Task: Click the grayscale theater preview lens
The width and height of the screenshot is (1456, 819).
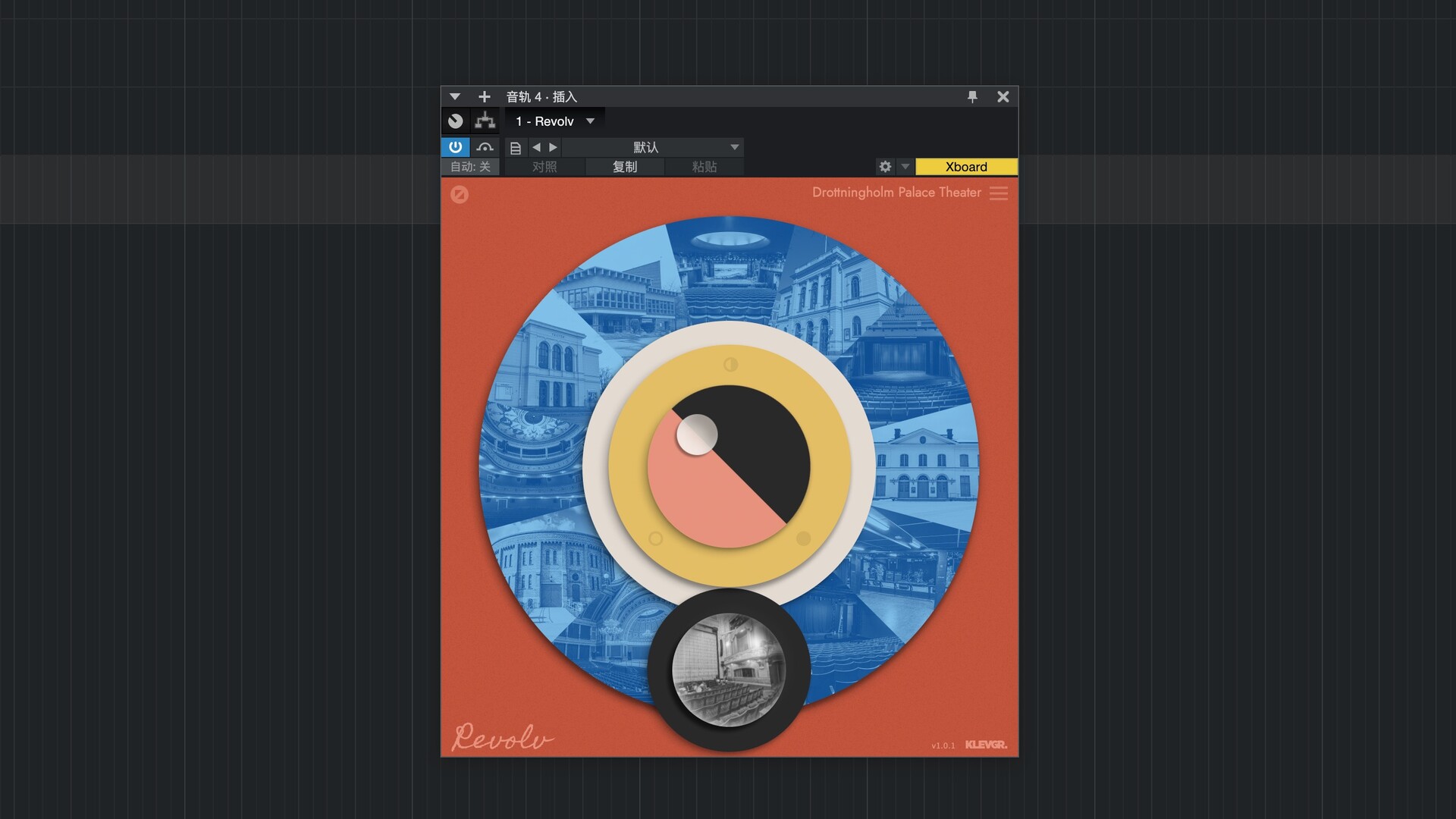Action: (729, 670)
